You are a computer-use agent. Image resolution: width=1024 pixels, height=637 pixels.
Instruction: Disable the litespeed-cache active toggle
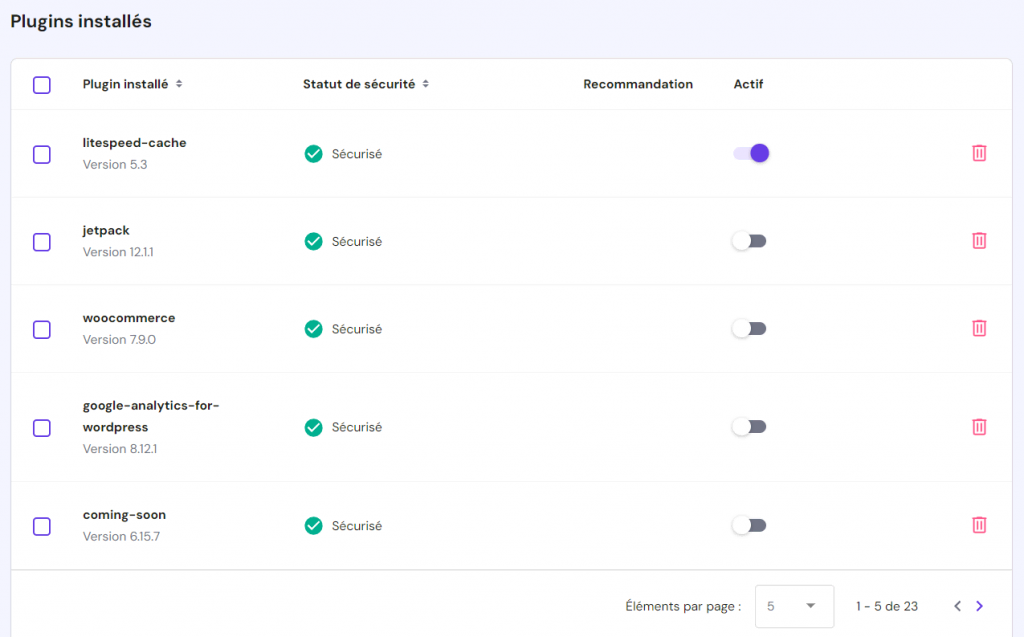point(750,153)
